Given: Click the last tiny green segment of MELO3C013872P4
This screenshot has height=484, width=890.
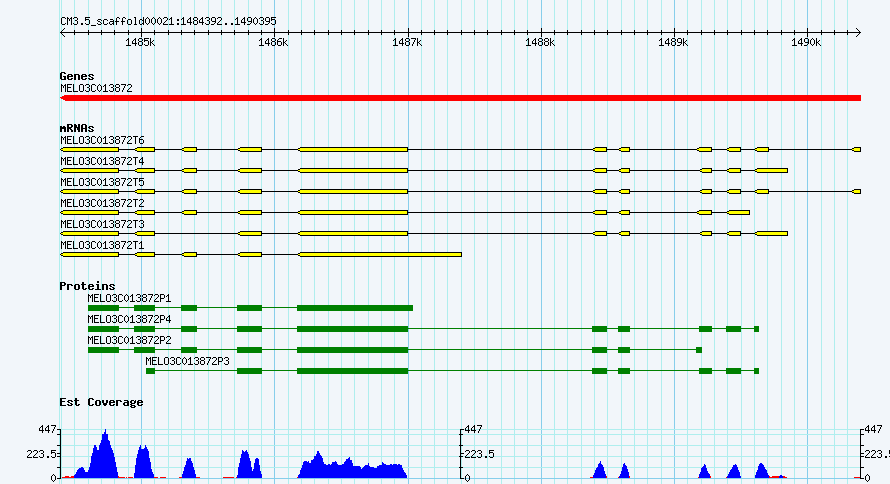Looking at the screenshot, I should tap(757, 329).
